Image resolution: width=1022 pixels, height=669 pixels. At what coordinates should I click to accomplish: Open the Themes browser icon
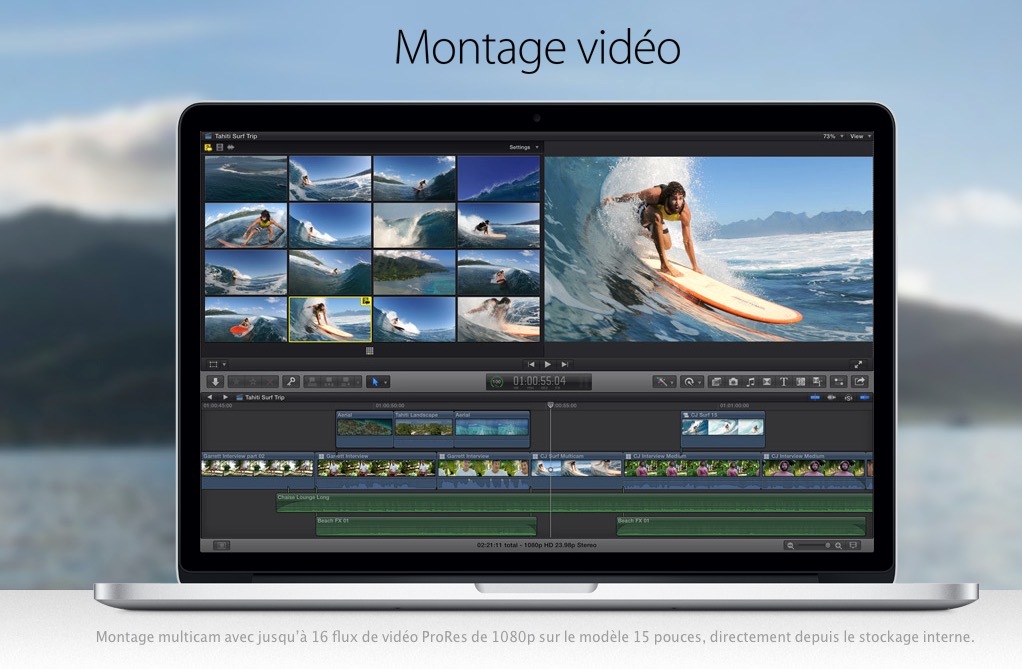click(x=817, y=381)
